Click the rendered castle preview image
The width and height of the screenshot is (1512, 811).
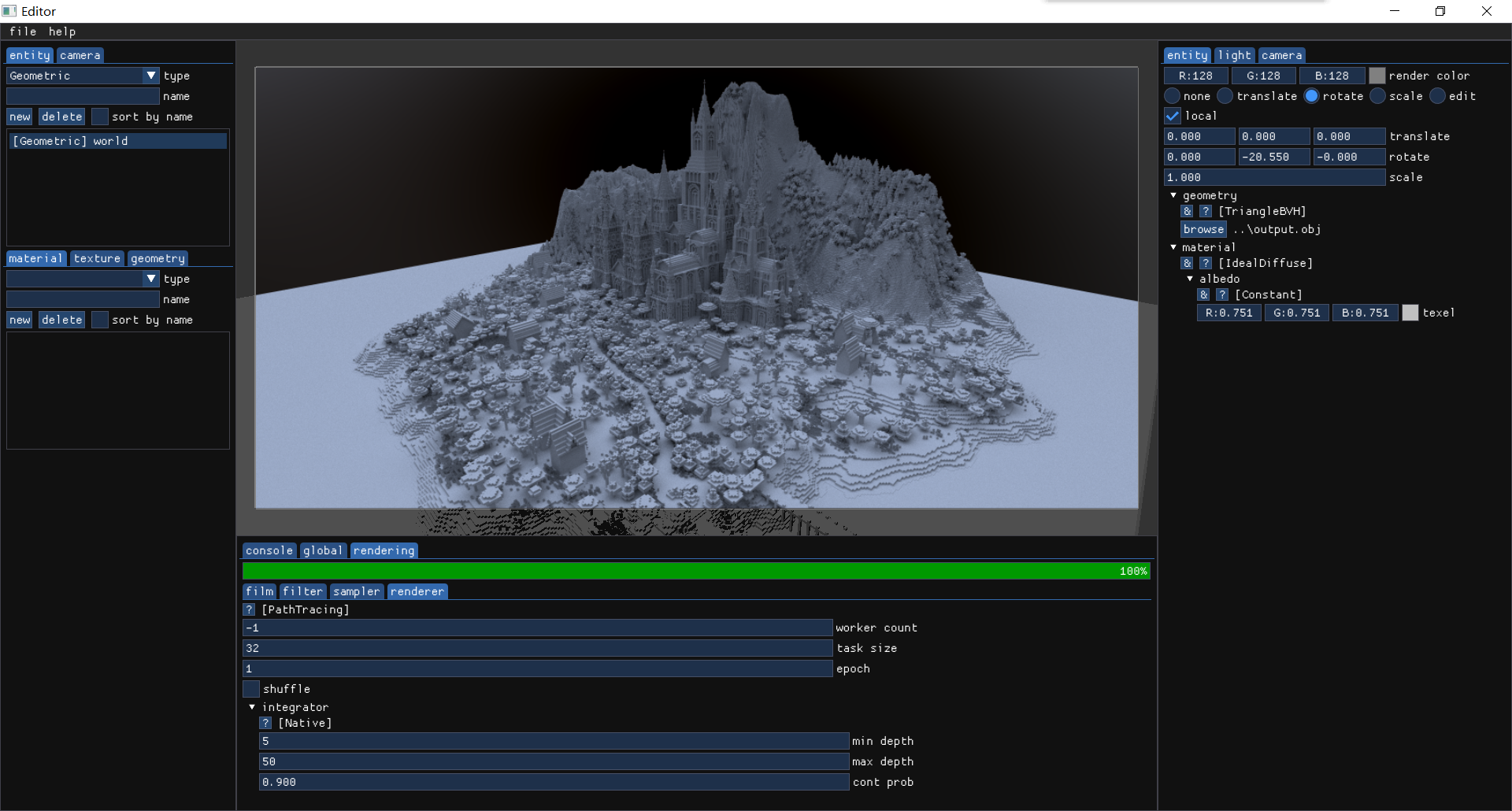point(696,287)
